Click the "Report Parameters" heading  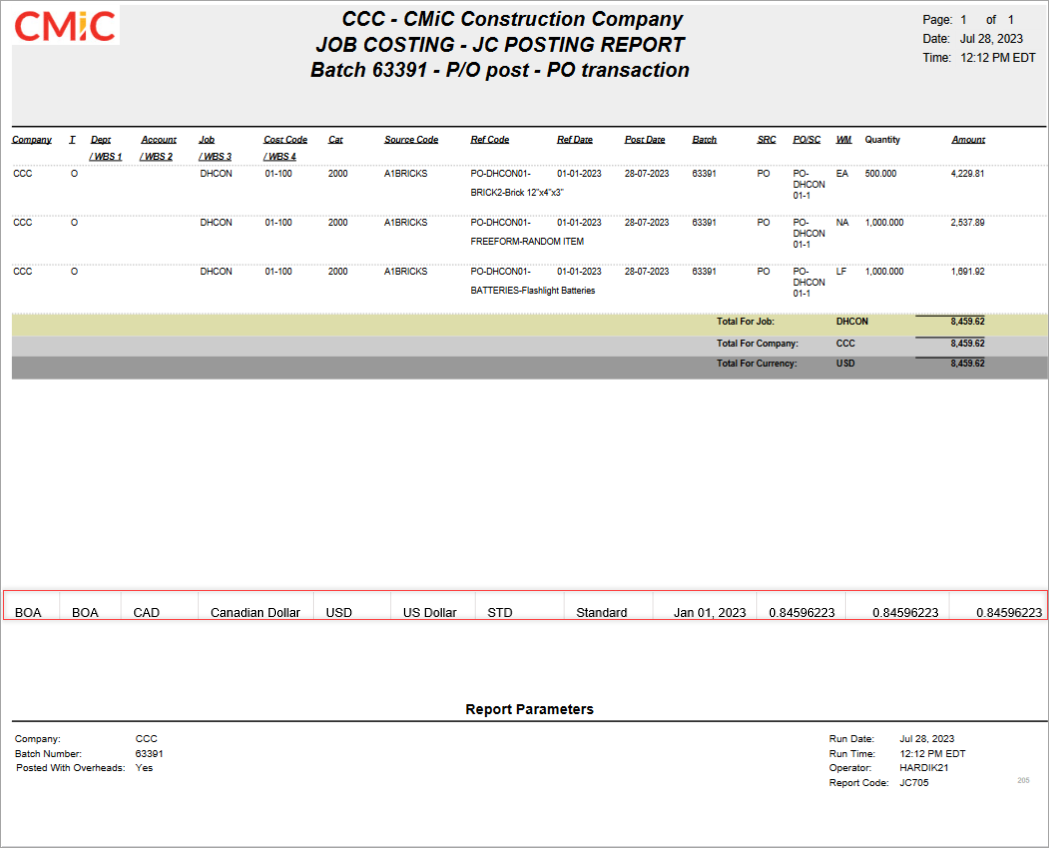pos(529,709)
